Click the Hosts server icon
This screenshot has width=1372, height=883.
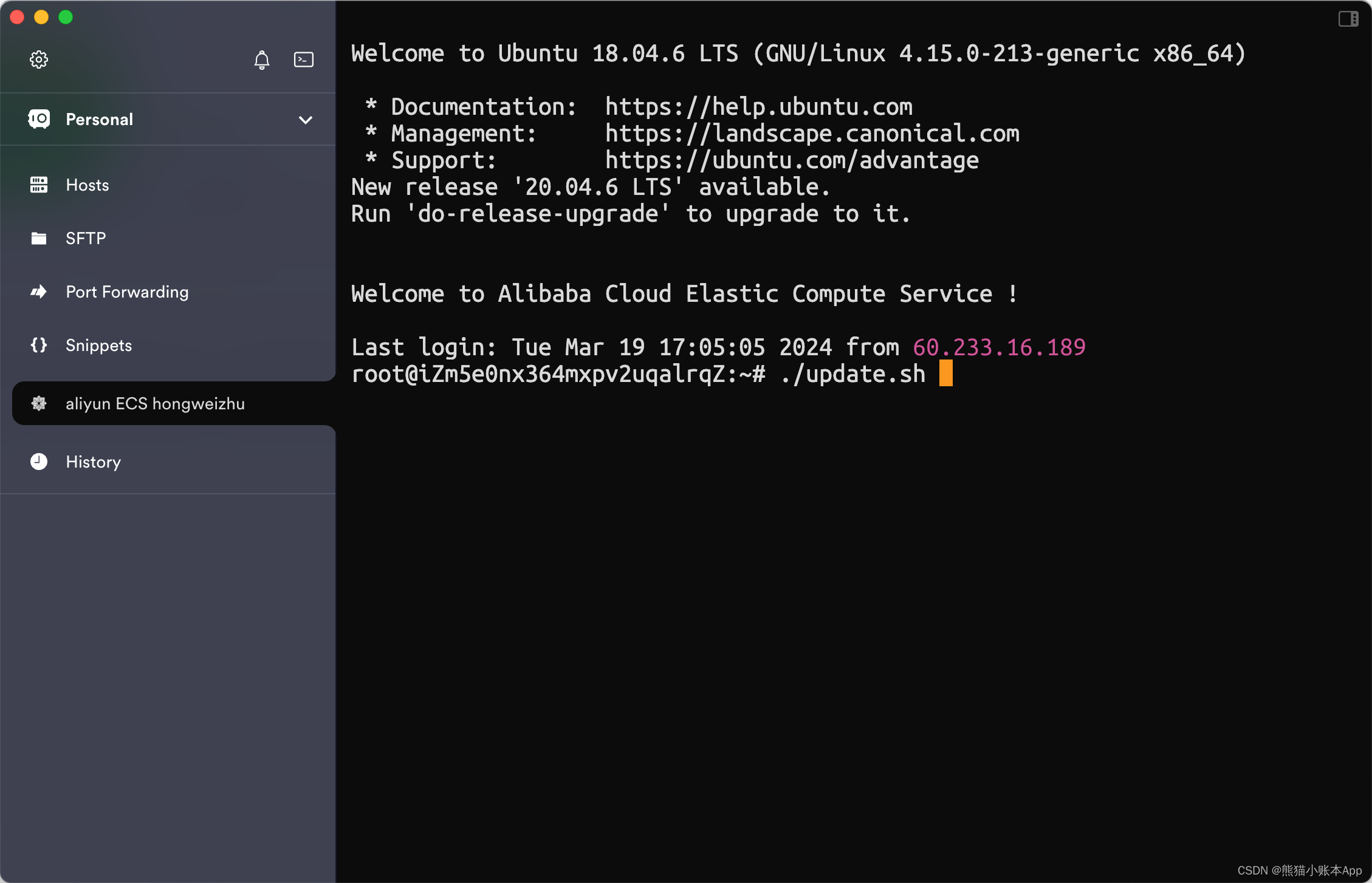pos(39,185)
